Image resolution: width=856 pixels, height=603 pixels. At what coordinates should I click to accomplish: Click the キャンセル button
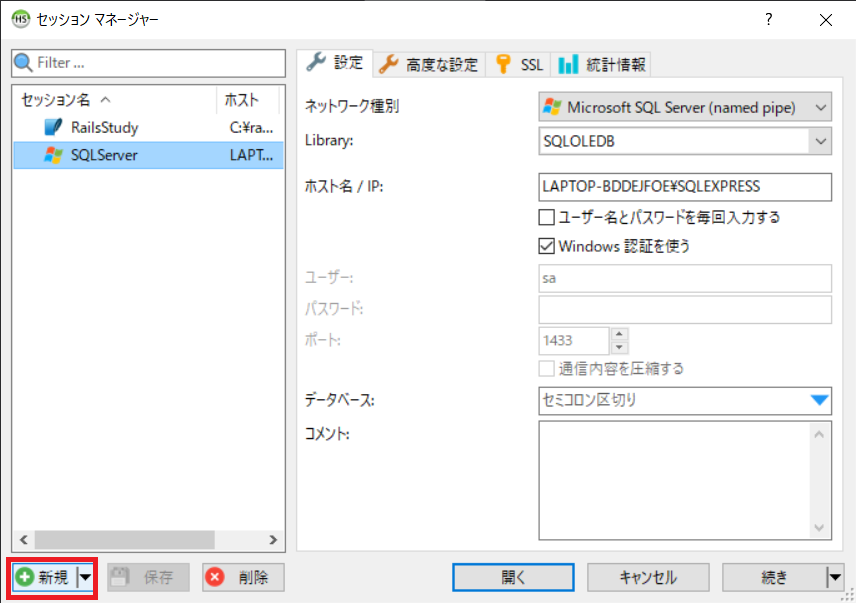648,577
